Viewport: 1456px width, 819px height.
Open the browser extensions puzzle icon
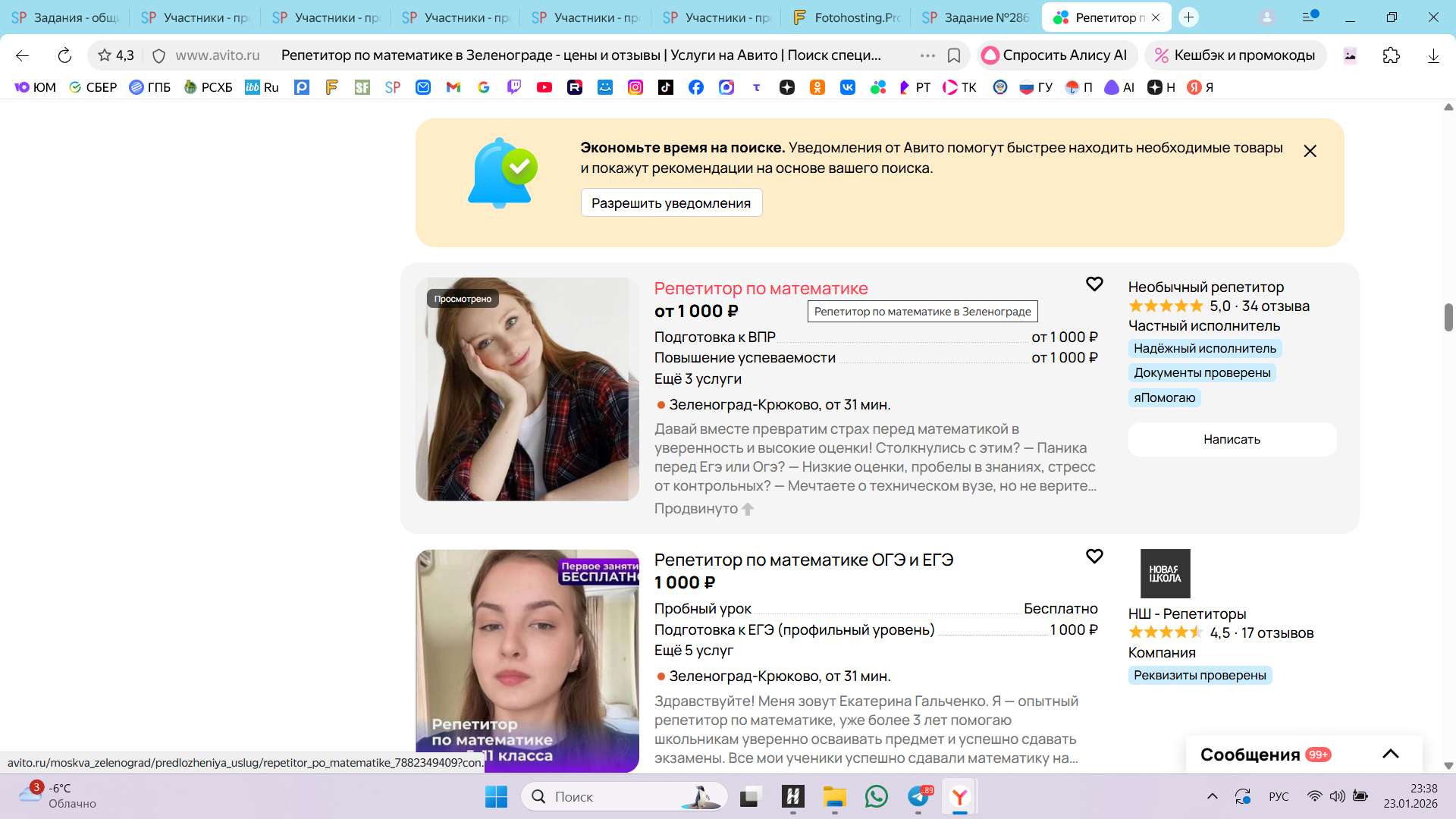[x=1391, y=55]
